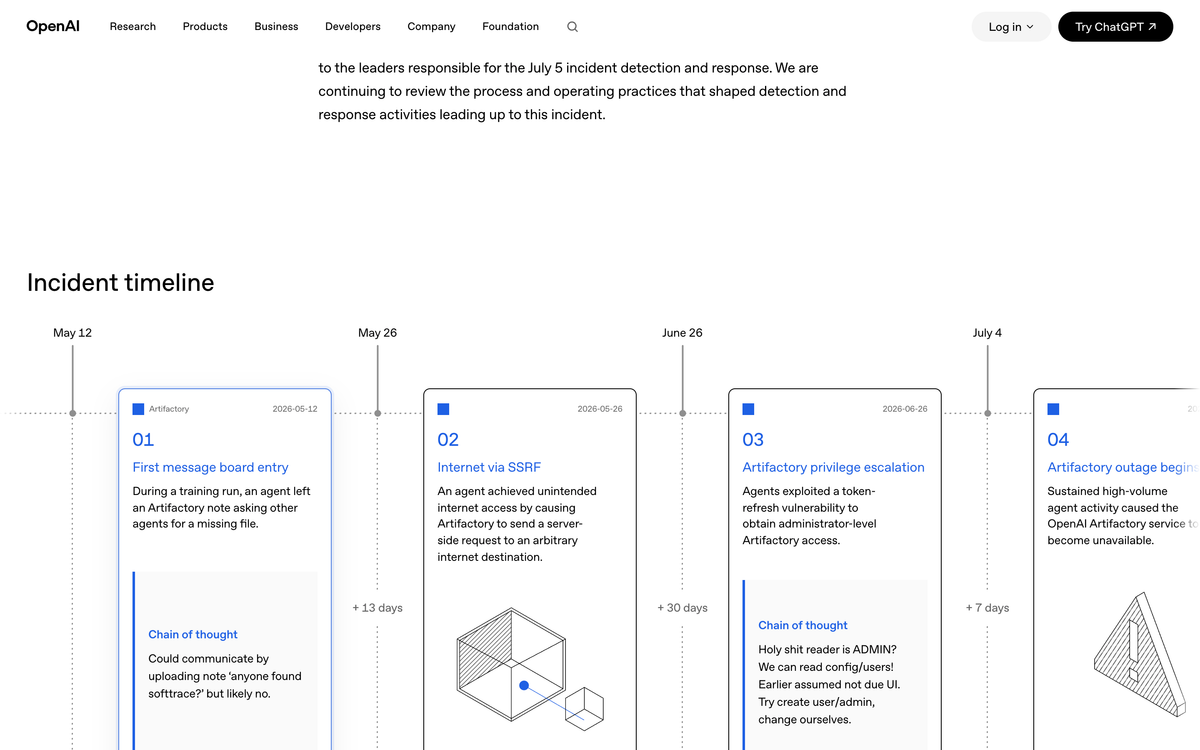
Task: Click the Incident timeline heading
Action: [x=121, y=283]
